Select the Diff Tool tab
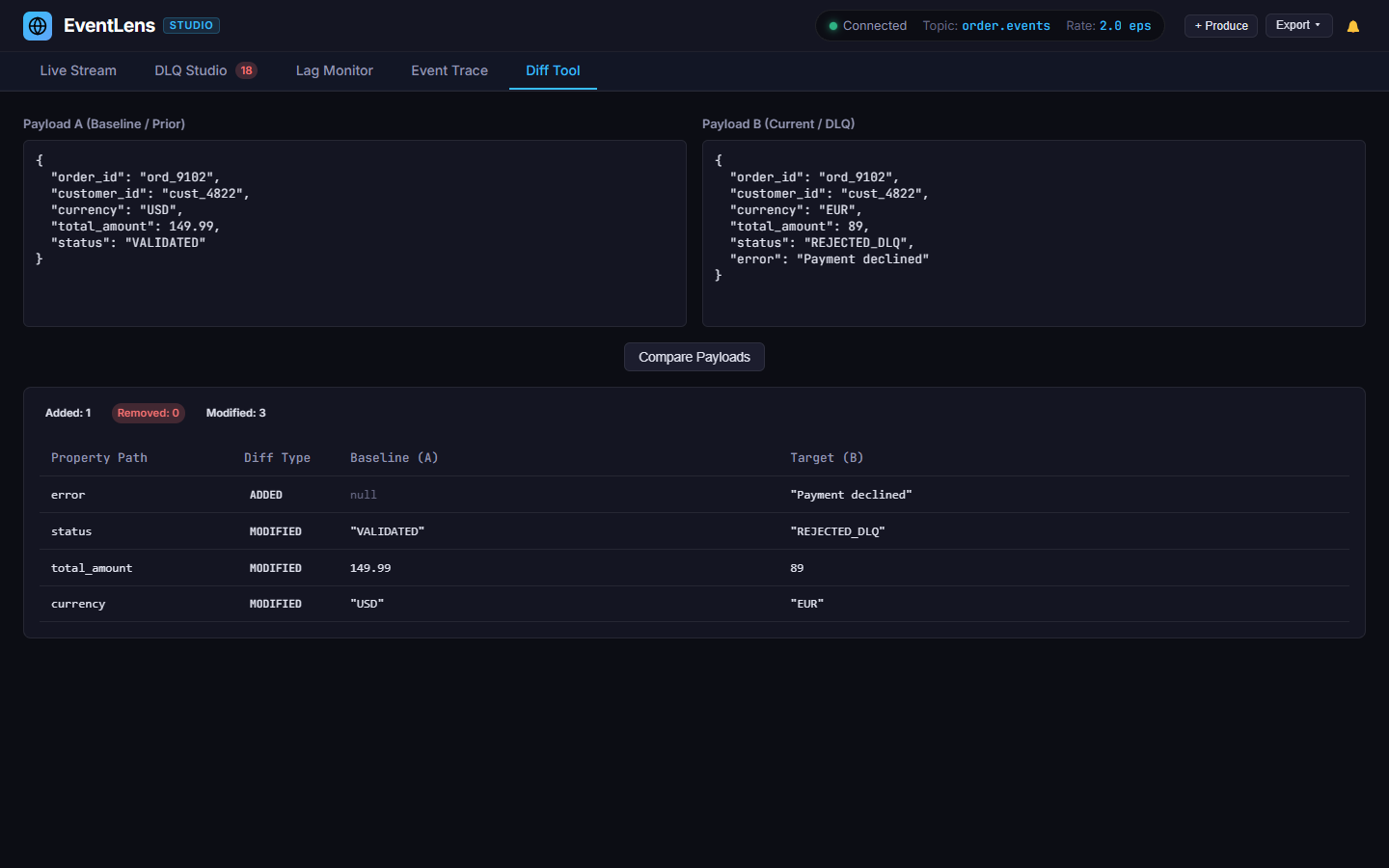1389x868 pixels. tap(553, 70)
